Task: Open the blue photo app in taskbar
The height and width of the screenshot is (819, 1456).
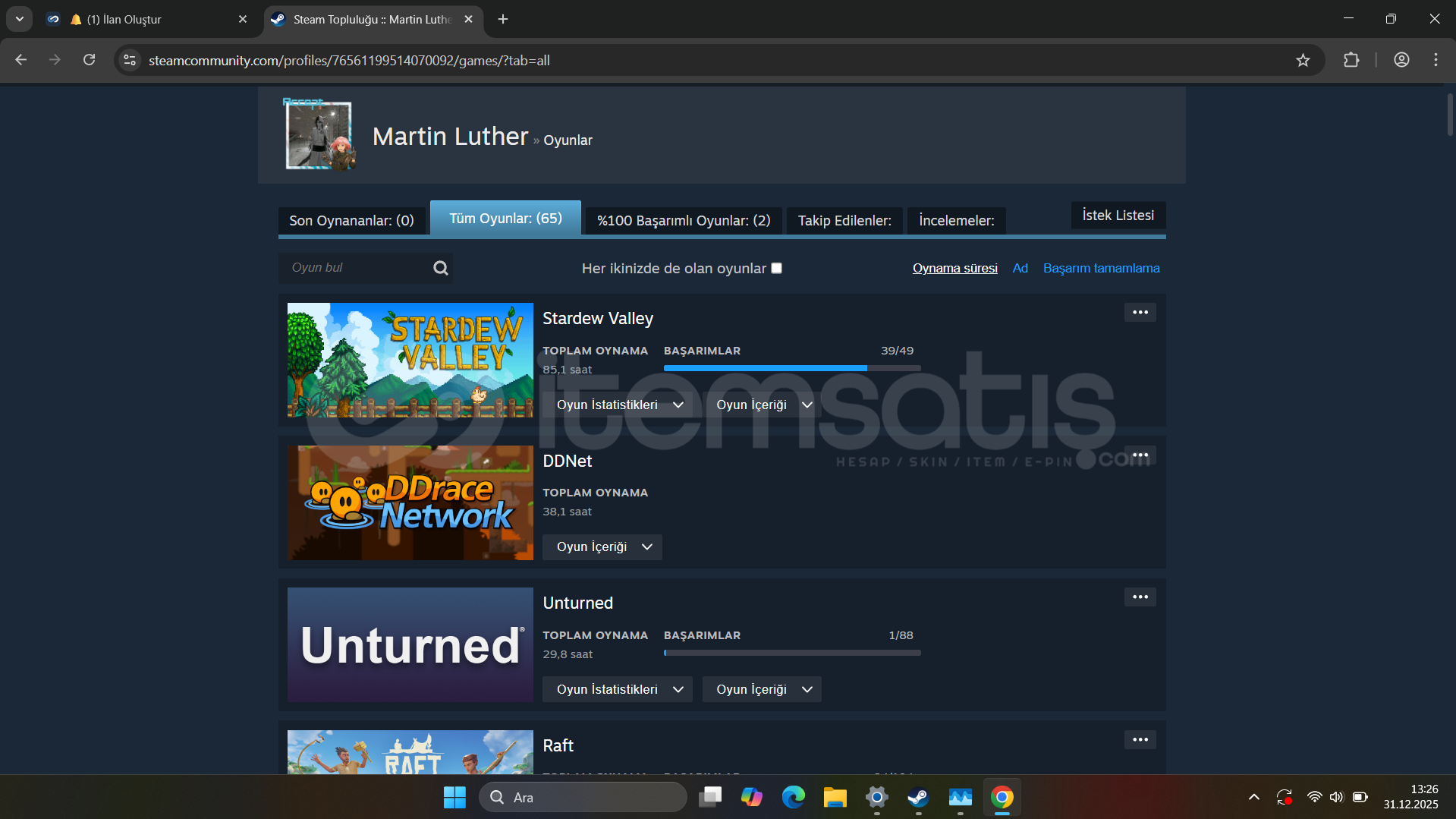Action: [x=961, y=798]
